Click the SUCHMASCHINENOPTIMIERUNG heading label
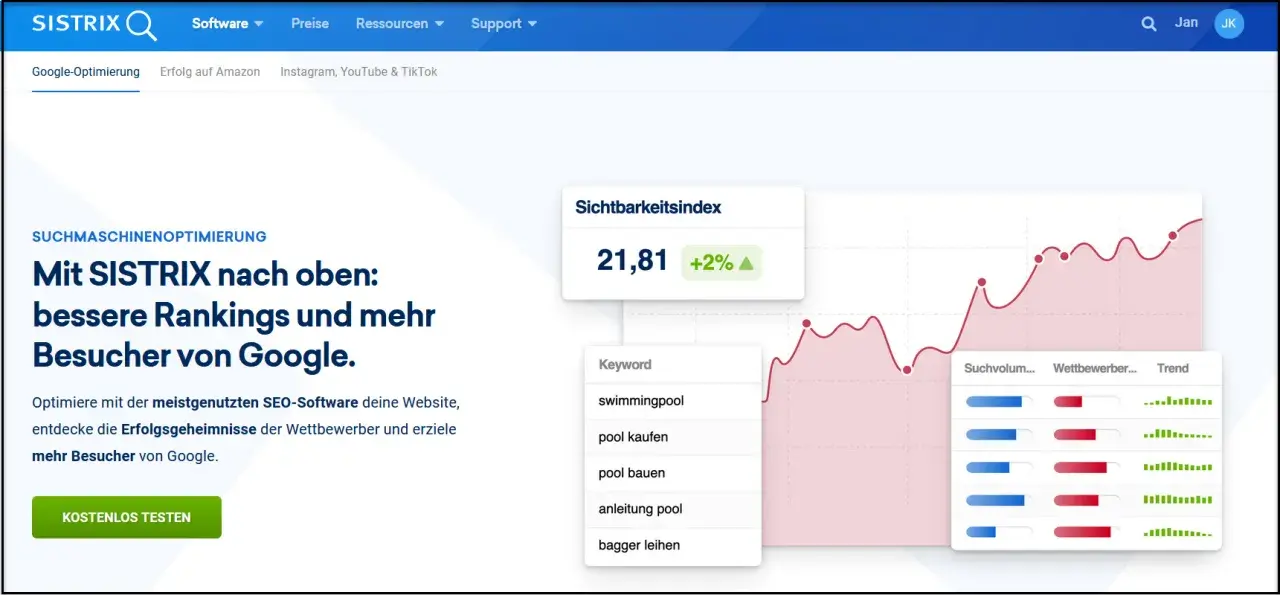Image resolution: width=1280 pixels, height=595 pixels. (x=149, y=237)
